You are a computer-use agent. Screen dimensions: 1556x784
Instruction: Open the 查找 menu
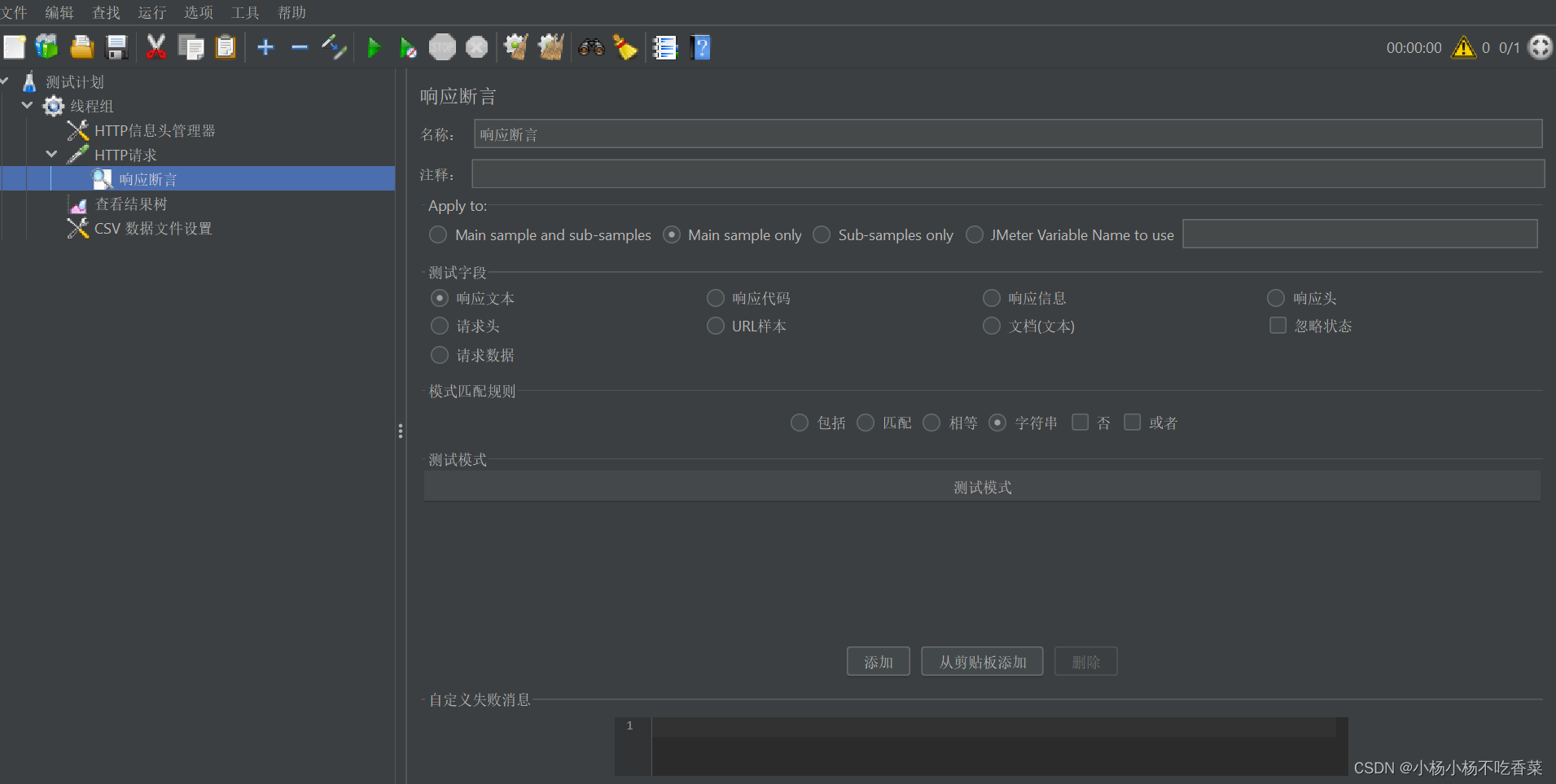[x=106, y=12]
